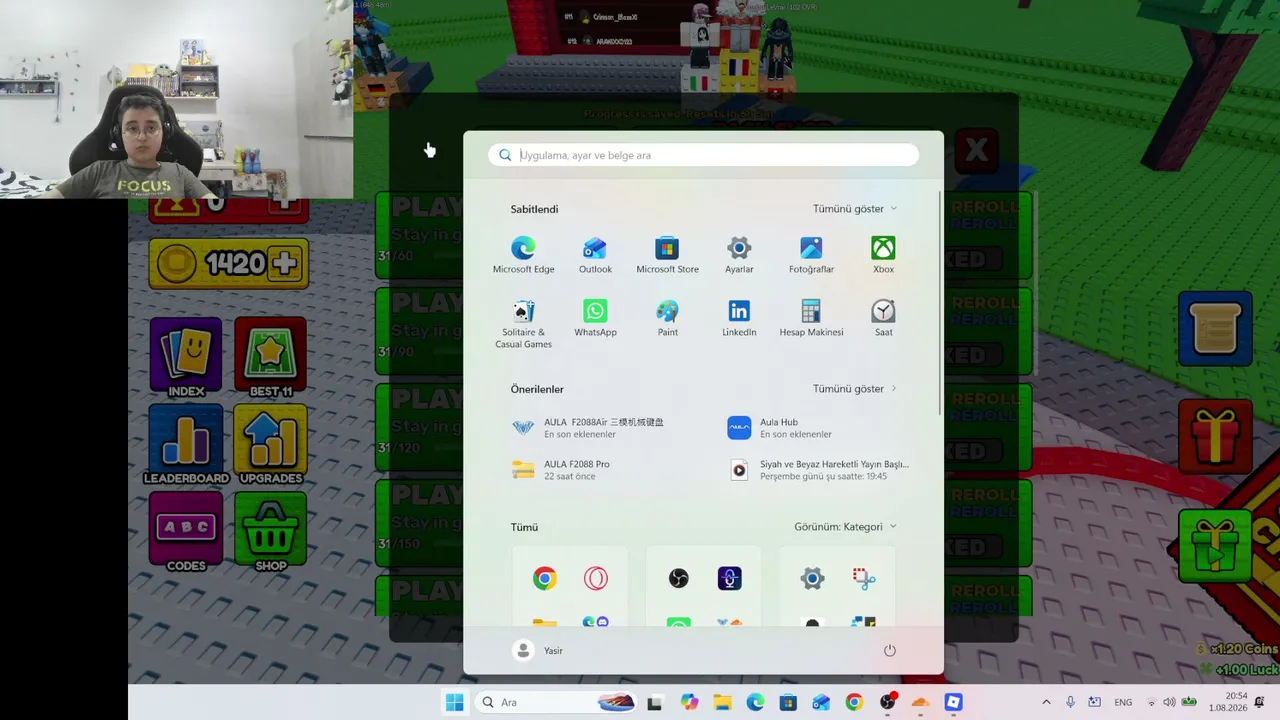Image resolution: width=1280 pixels, height=720 pixels.
Task: Open Hesap Makinesi calculator
Action: coord(811,318)
